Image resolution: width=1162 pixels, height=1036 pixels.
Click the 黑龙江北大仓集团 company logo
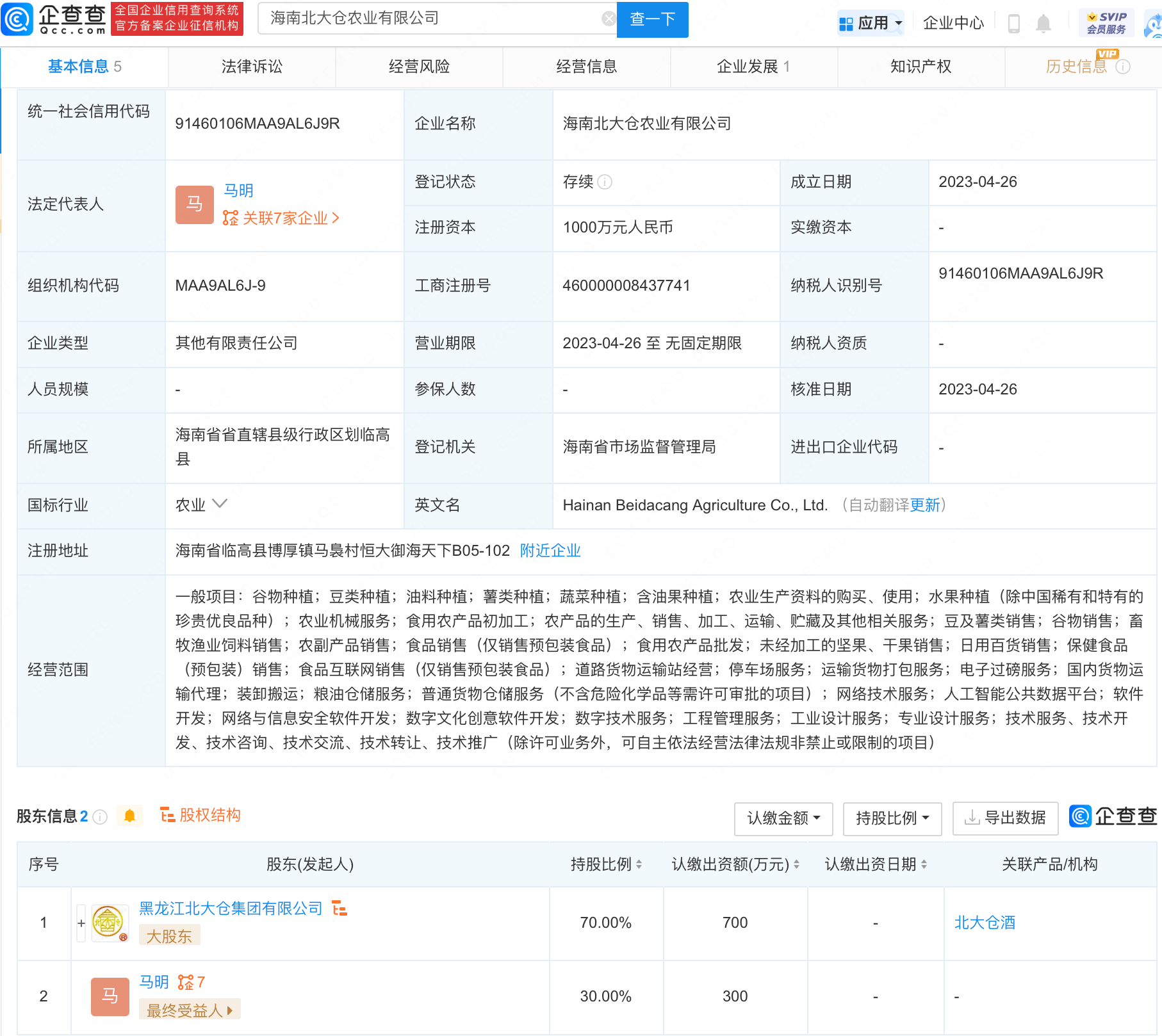pos(108,923)
